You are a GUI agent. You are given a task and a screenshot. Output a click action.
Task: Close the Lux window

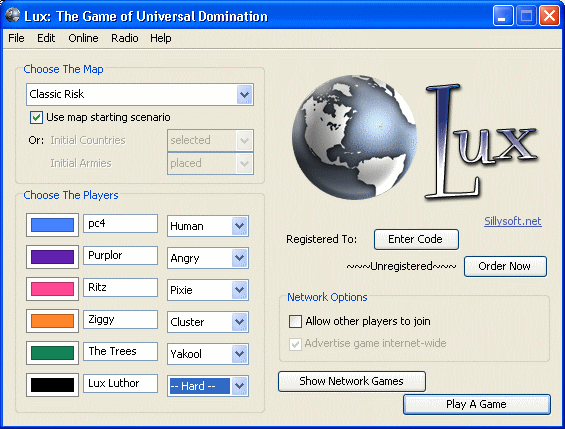(x=549, y=15)
